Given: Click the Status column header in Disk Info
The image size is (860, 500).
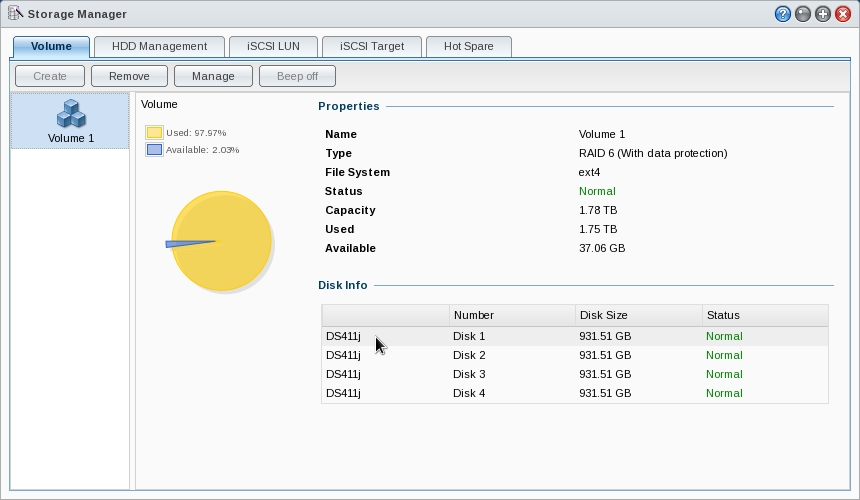Looking at the screenshot, I should (765, 315).
